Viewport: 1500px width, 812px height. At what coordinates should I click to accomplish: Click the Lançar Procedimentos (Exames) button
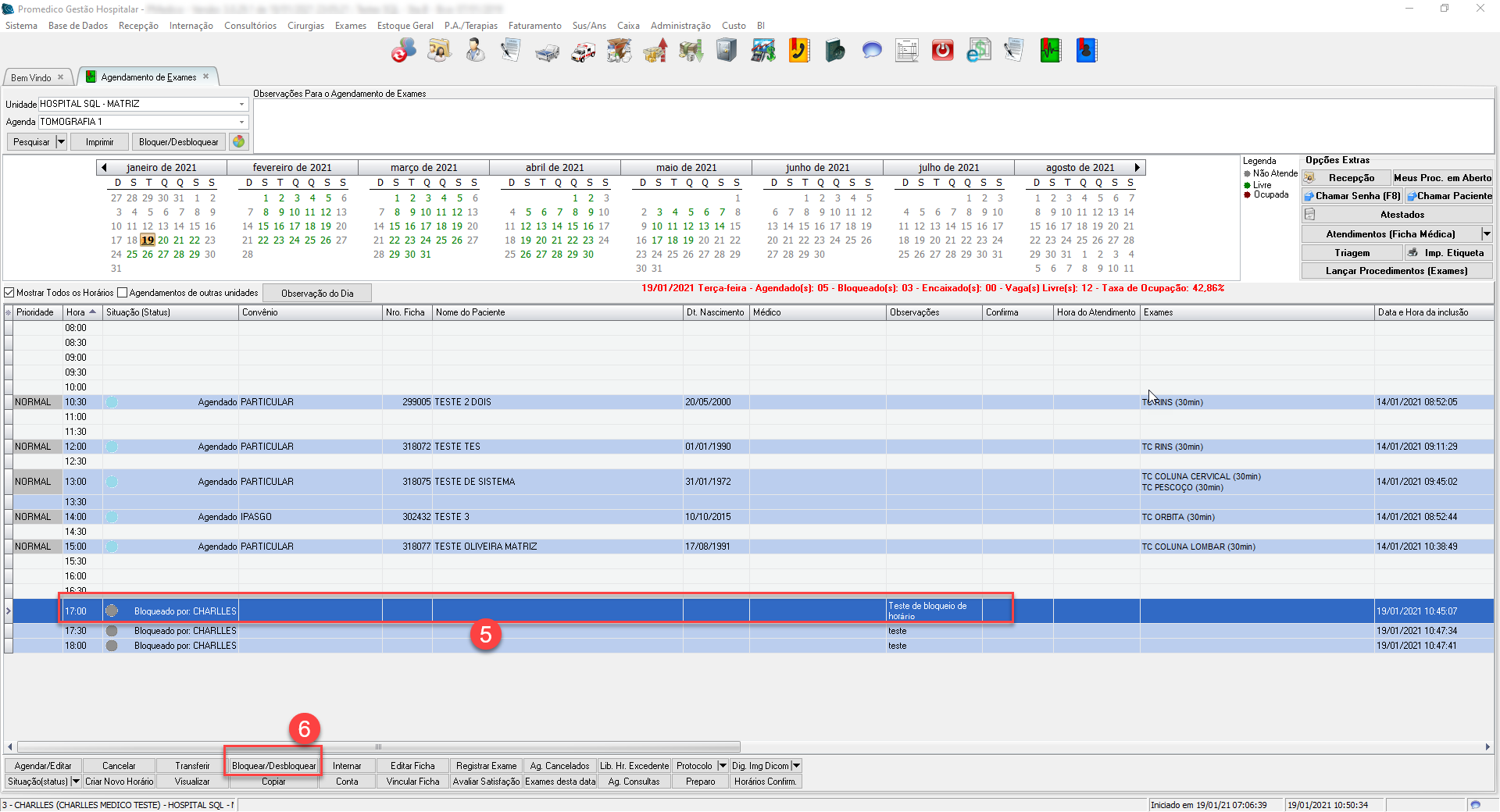coord(1396,271)
